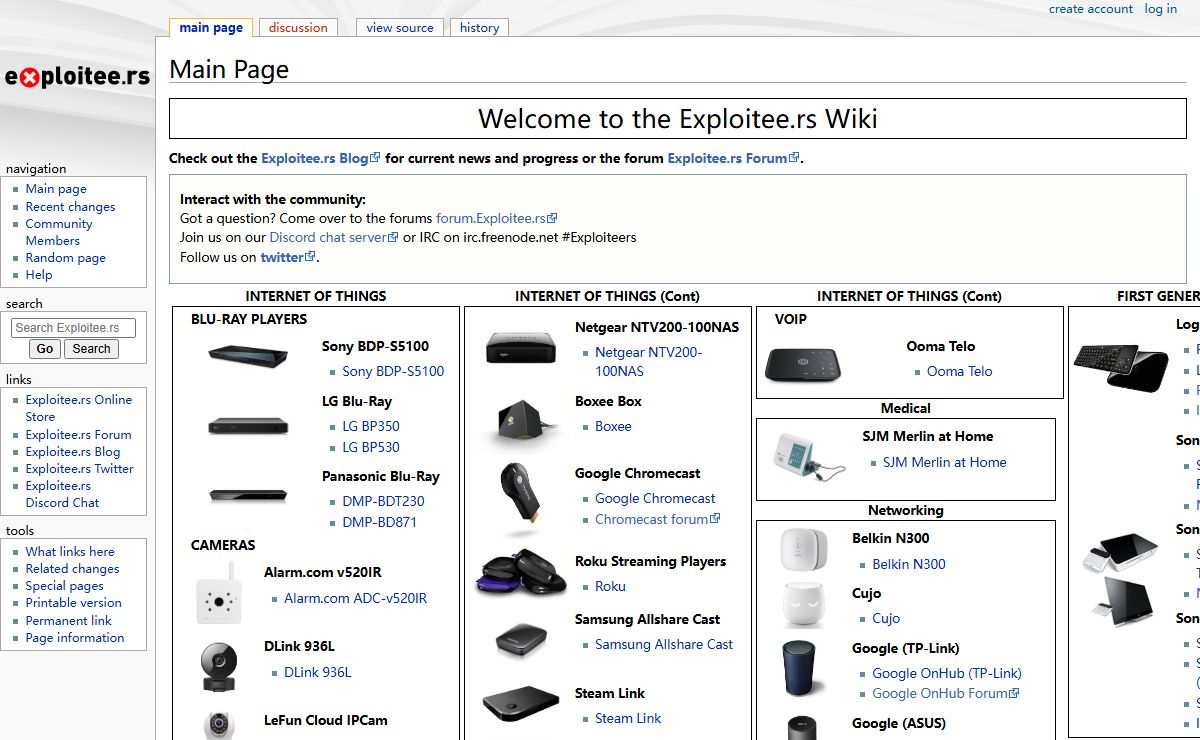
Task: Click the log in link
Action: [x=1161, y=9]
